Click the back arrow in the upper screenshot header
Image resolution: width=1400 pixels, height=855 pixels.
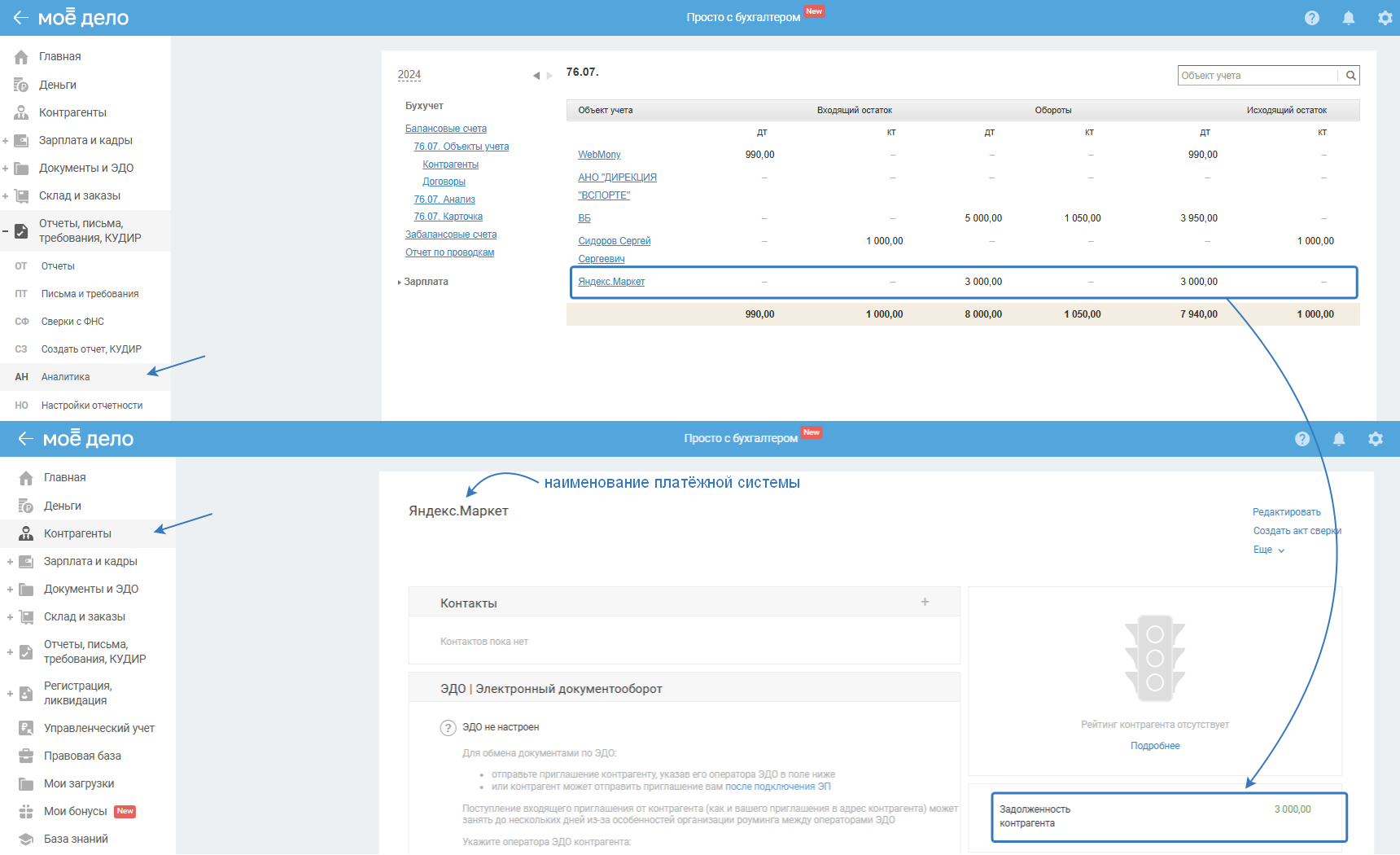coord(20,17)
